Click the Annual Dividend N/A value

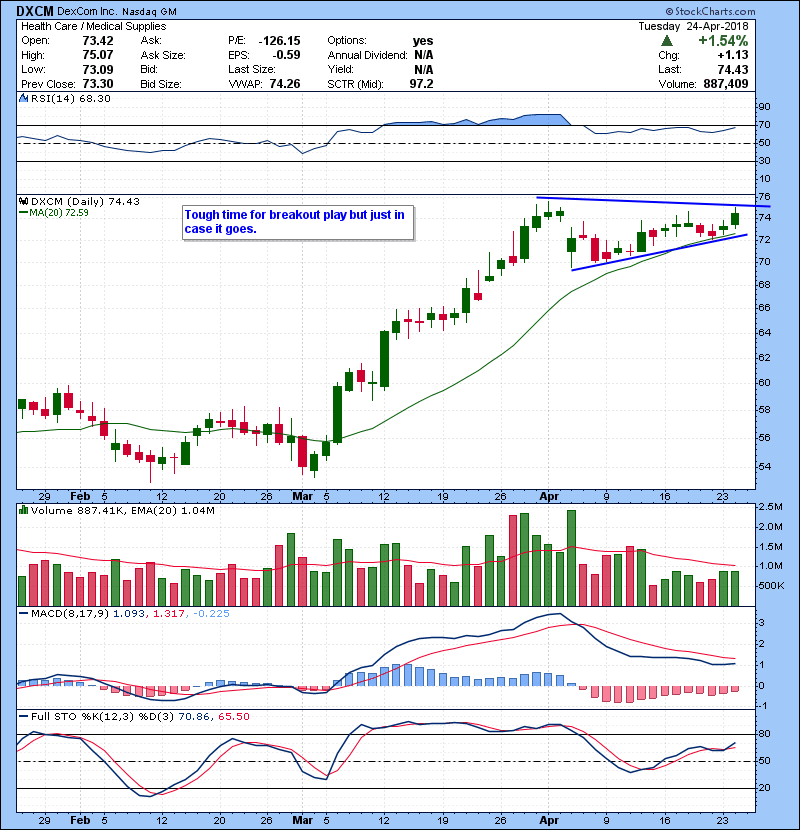point(424,55)
